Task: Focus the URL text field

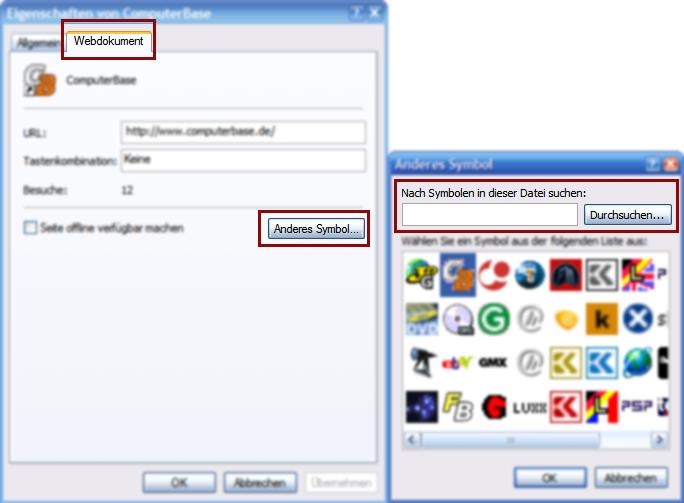Action: click(243, 132)
